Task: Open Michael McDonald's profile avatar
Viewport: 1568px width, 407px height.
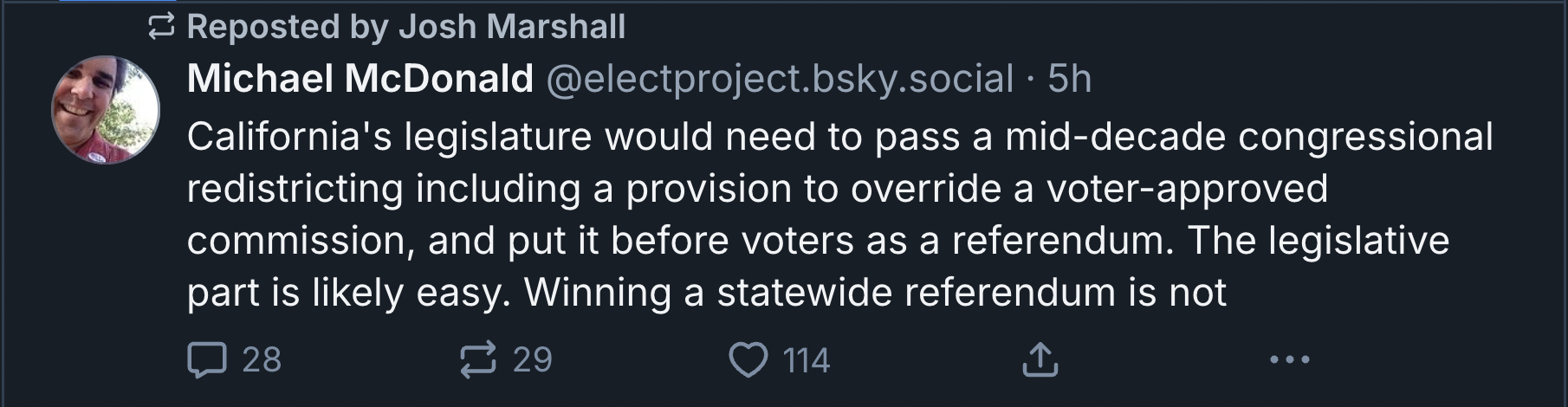Action: pos(106,110)
